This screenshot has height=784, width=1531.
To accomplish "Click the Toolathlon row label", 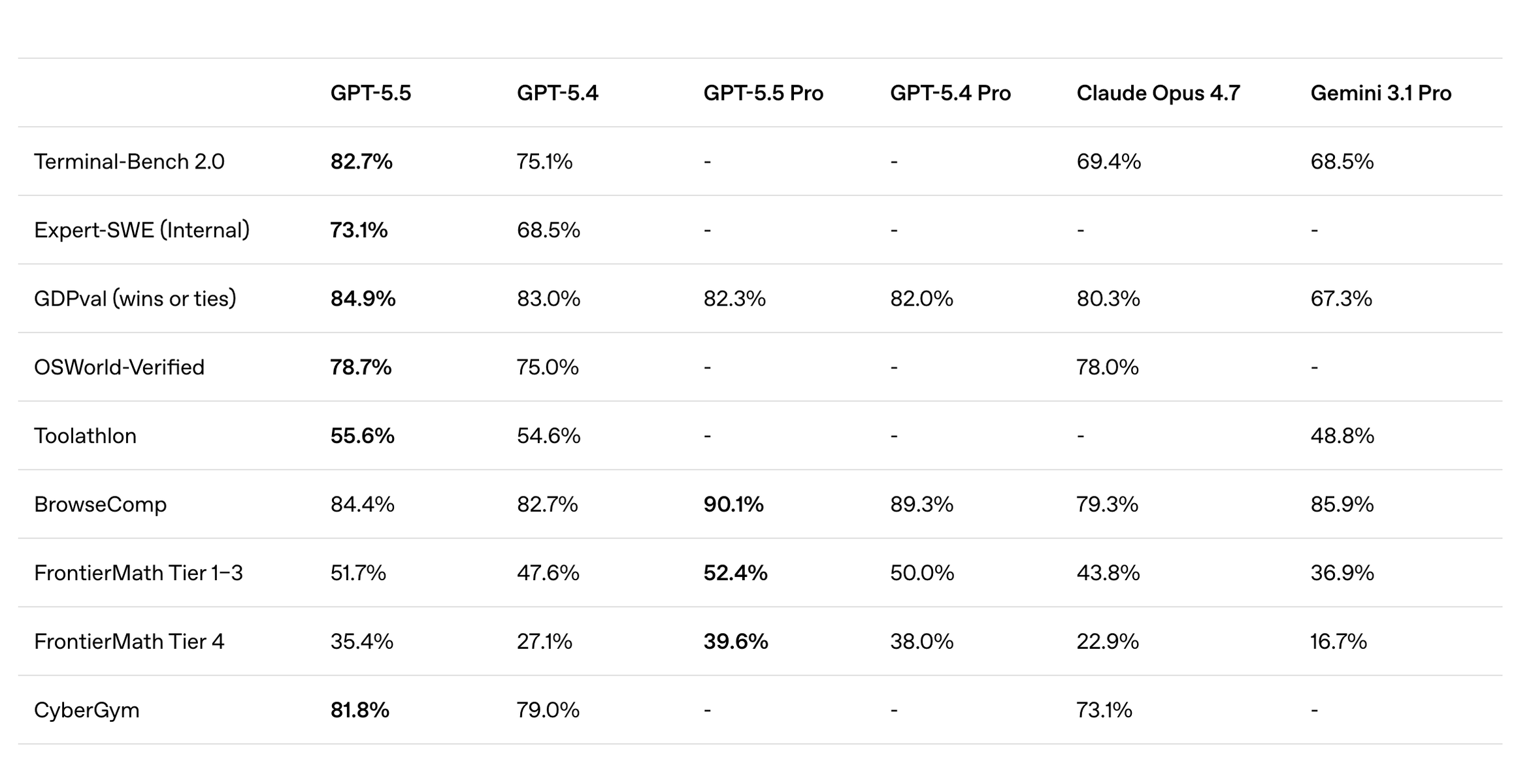I will coord(86,436).
